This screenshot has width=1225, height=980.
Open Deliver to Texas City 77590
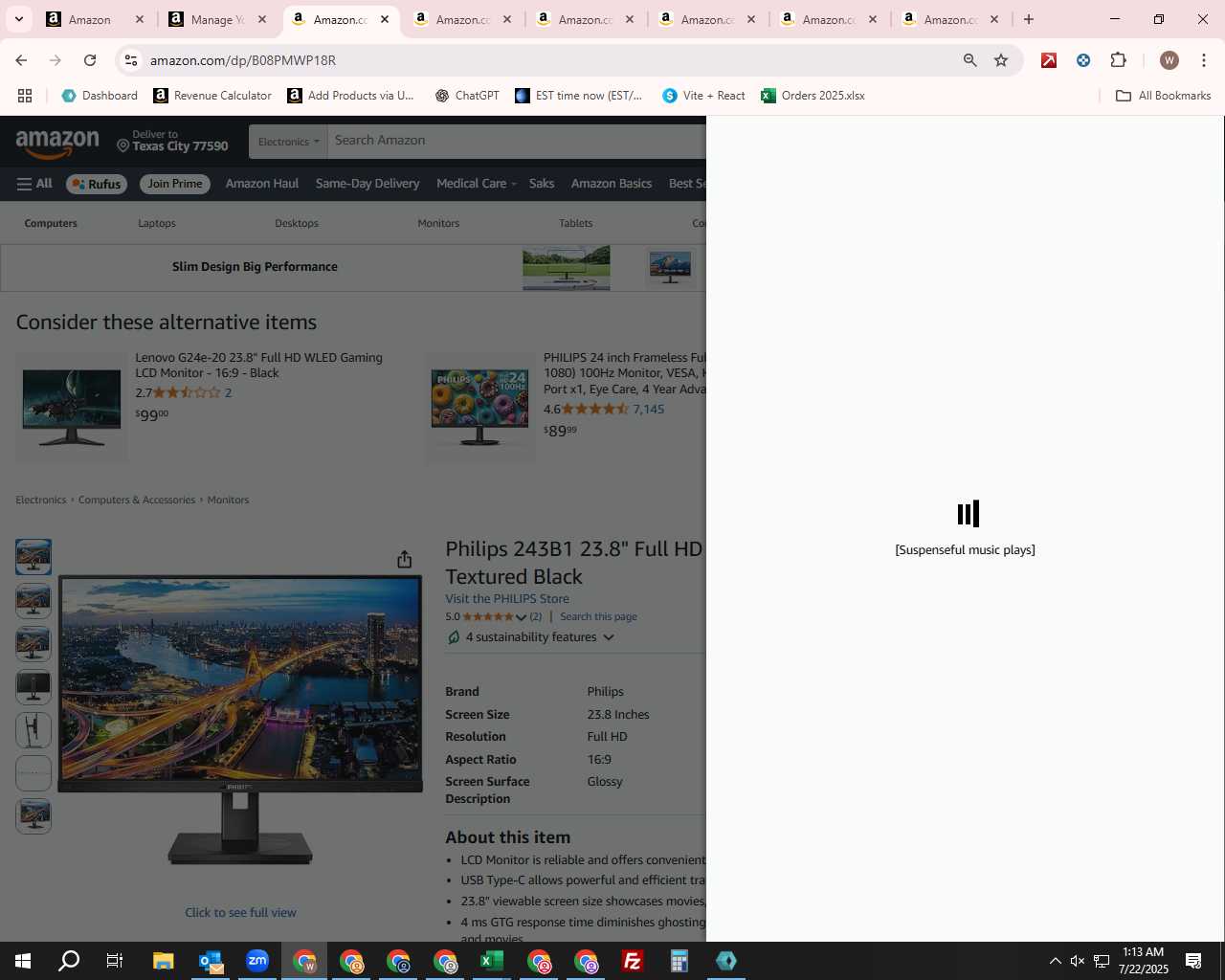[x=172, y=142]
